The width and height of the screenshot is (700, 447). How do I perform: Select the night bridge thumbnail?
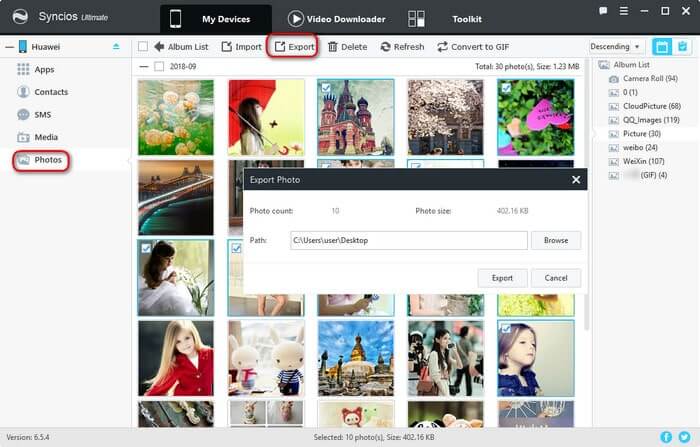pos(176,197)
